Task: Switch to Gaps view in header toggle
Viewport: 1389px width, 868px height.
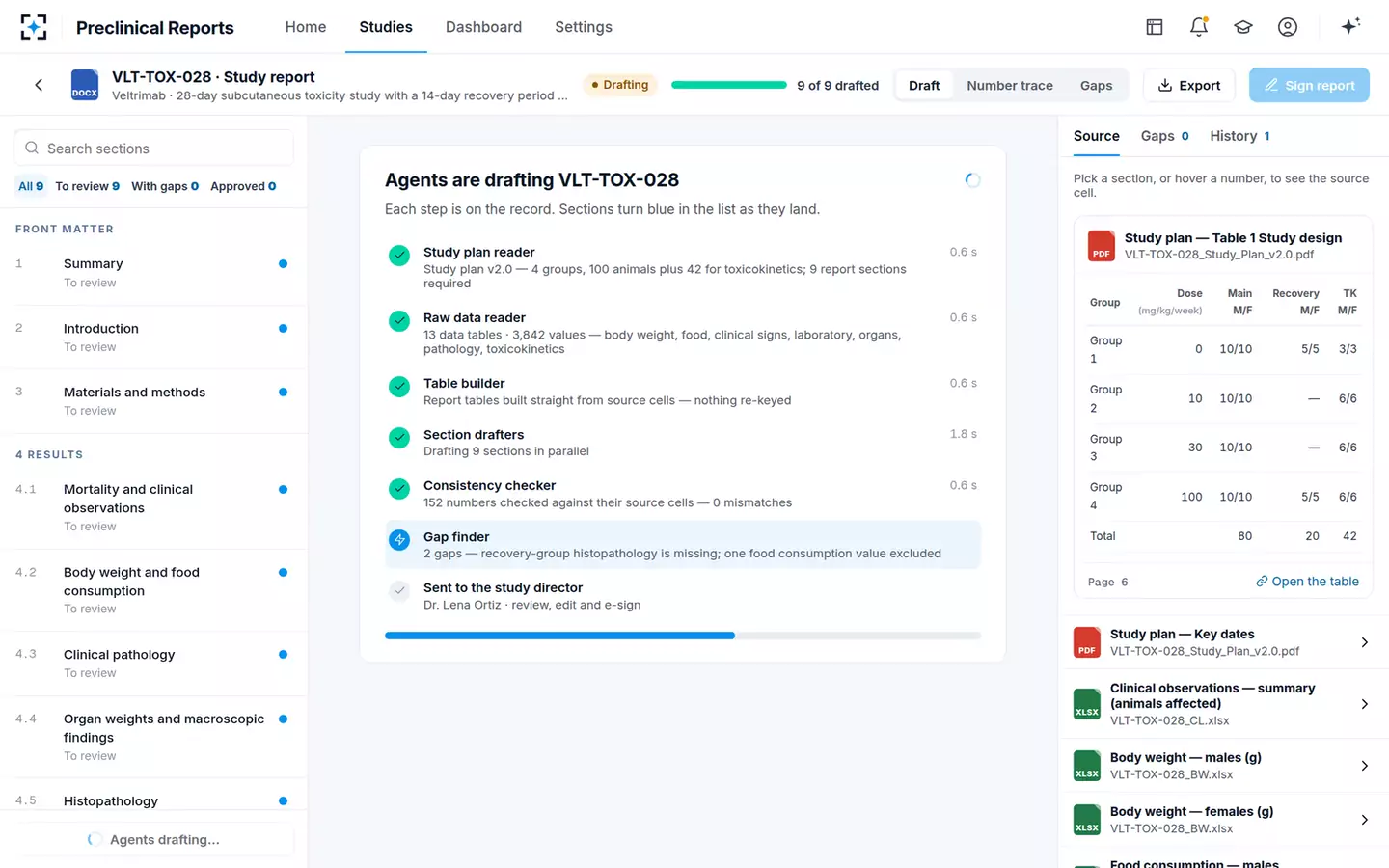Action: coord(1096,85)
